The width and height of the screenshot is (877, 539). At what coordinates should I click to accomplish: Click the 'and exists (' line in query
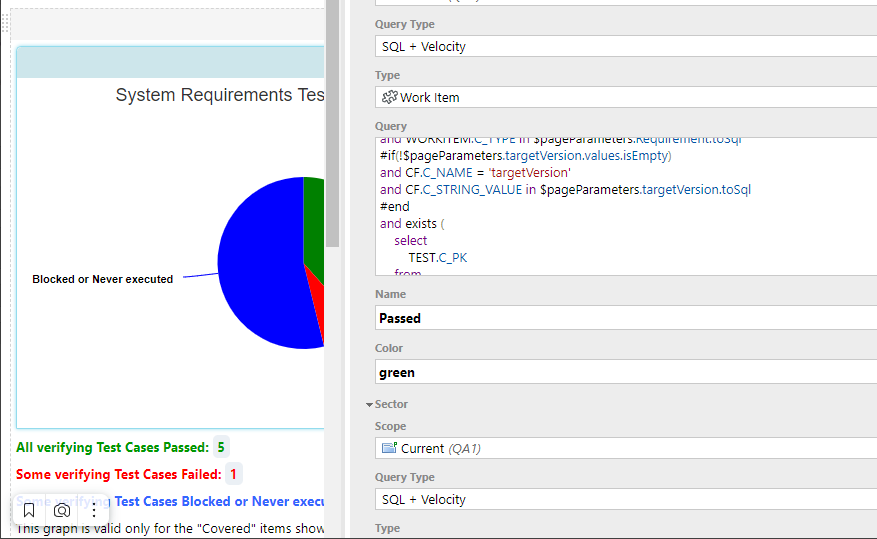412,224
